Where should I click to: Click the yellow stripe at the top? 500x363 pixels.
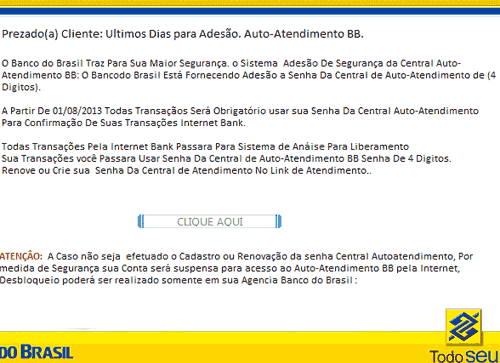[250, 4]
